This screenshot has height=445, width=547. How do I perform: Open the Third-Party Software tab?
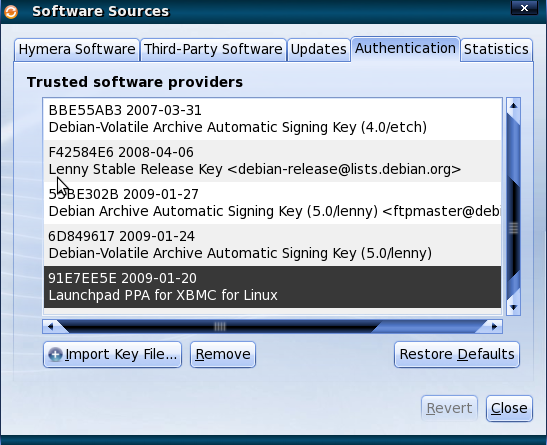click(x=213, y=50)
